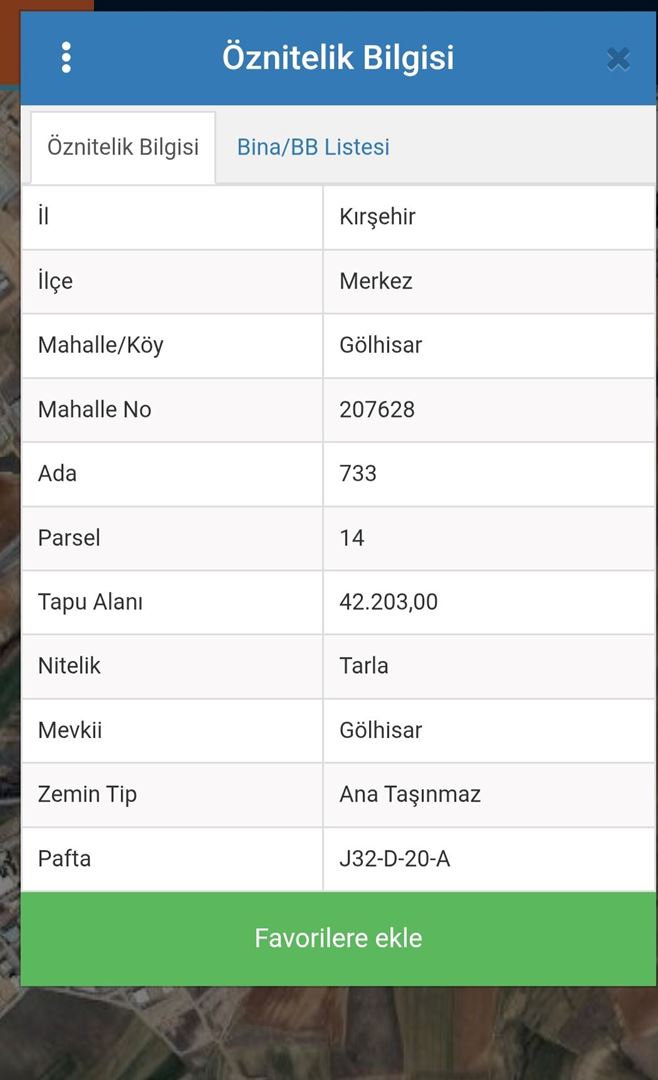Screen dimensions: 658x1080
Task: Select the Tapu Alanı value 42.203,00
Action: [x=388, y=602]
